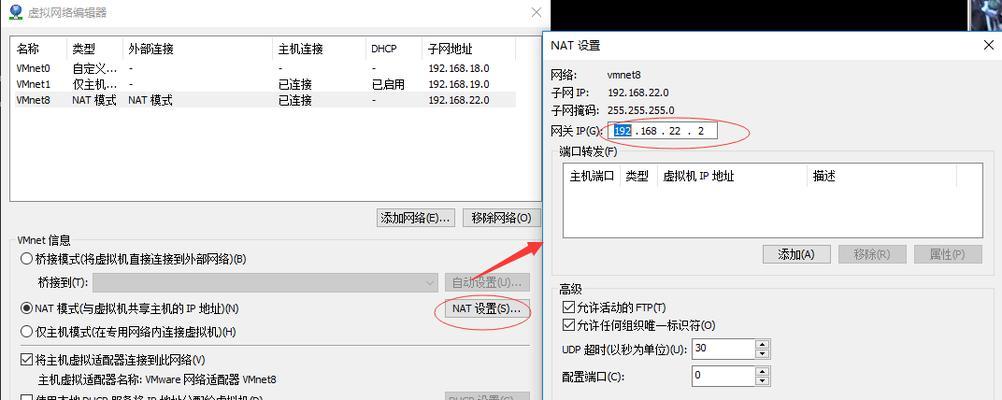Decrease 配置端口 value with down arrow

(x=762, y=380)
